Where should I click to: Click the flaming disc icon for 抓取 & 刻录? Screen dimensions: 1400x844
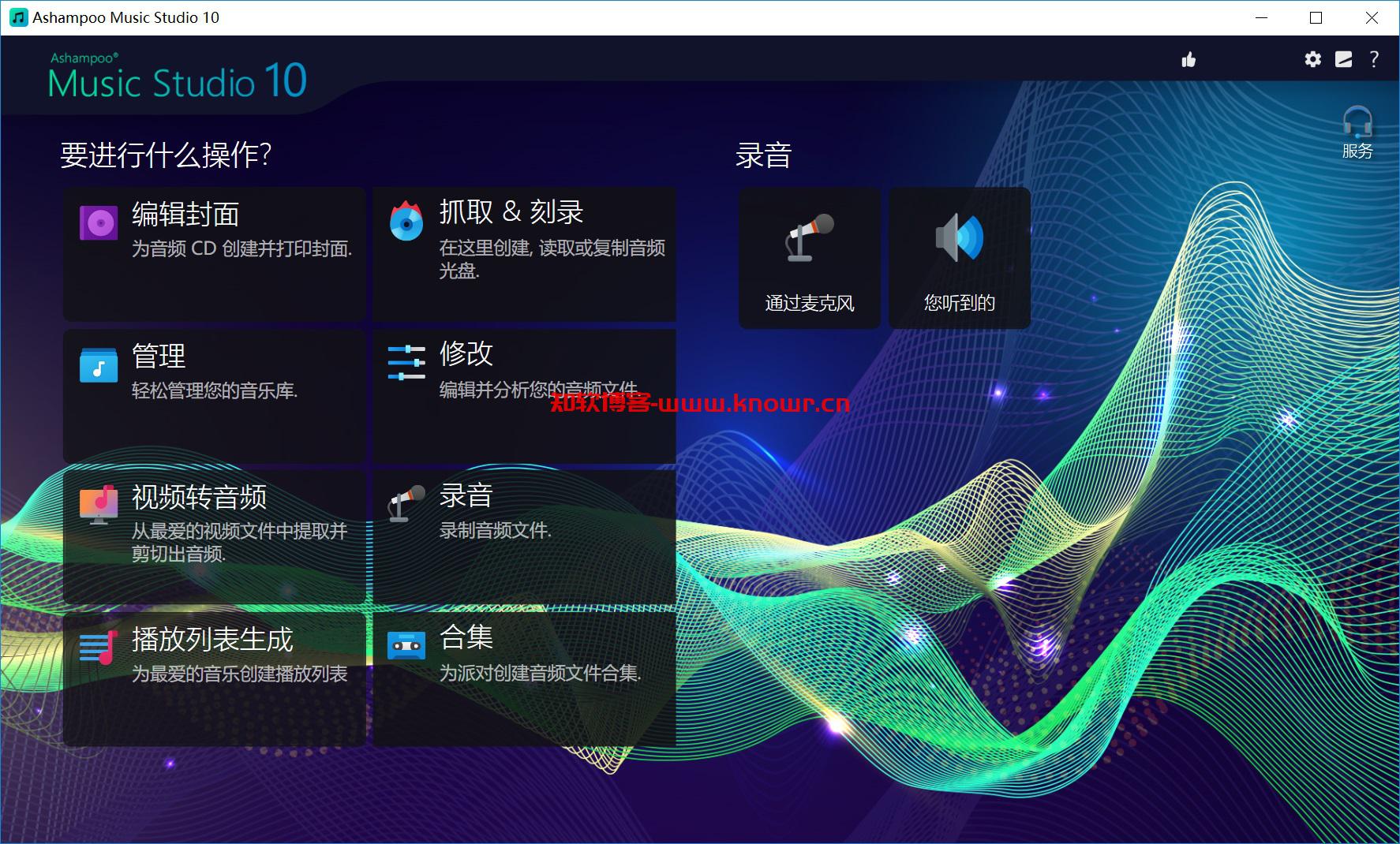click(x=406, y=221)
